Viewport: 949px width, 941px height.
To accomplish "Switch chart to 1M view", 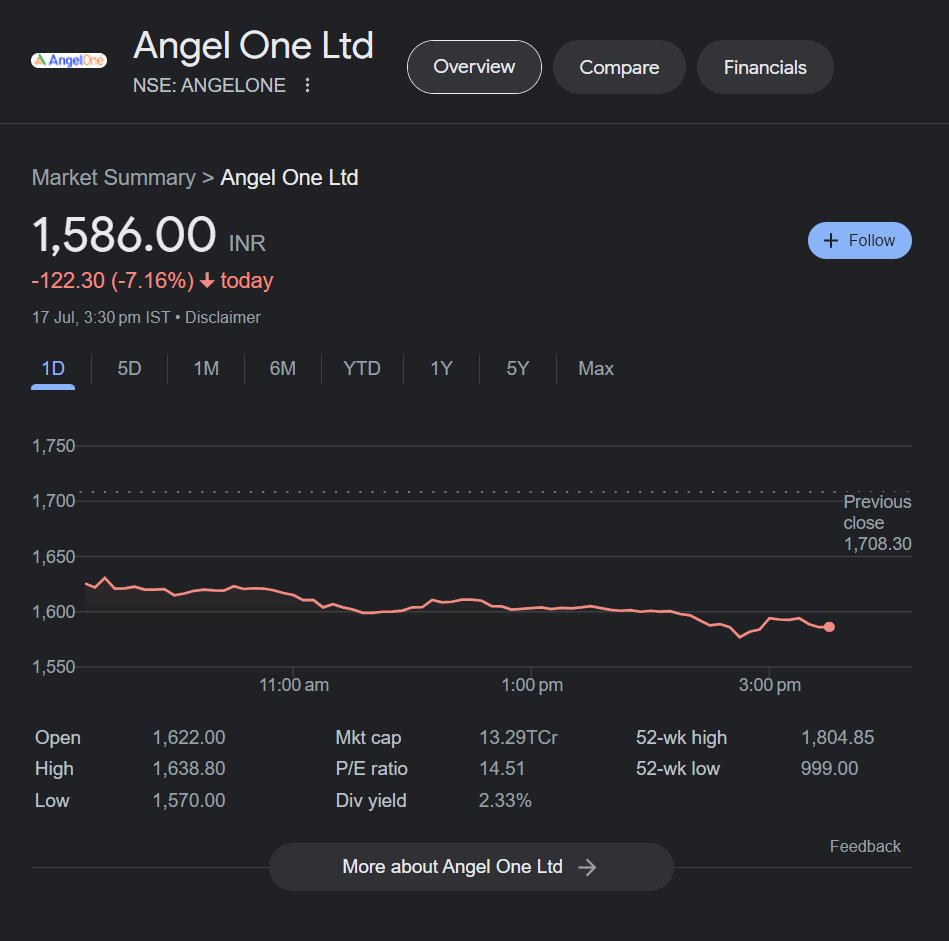I will [x=205, y=368].
